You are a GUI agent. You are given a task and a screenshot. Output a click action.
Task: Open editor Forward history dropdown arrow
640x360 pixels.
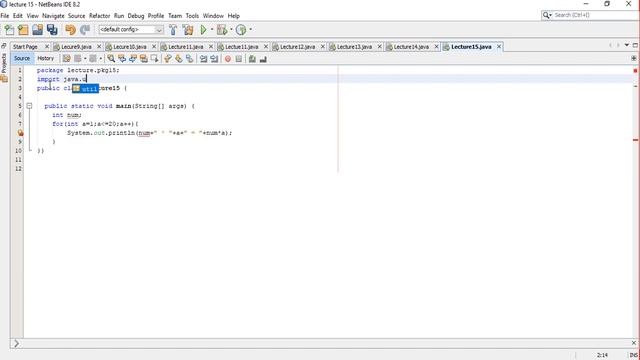pyautogui.click(x=100, y=59)
